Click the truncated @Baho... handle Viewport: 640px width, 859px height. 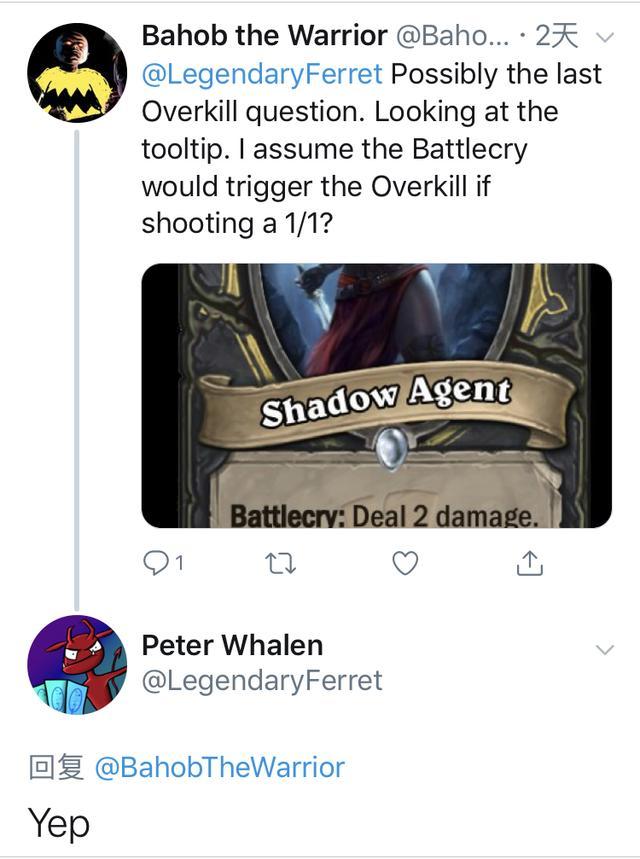tap(456, 36)
